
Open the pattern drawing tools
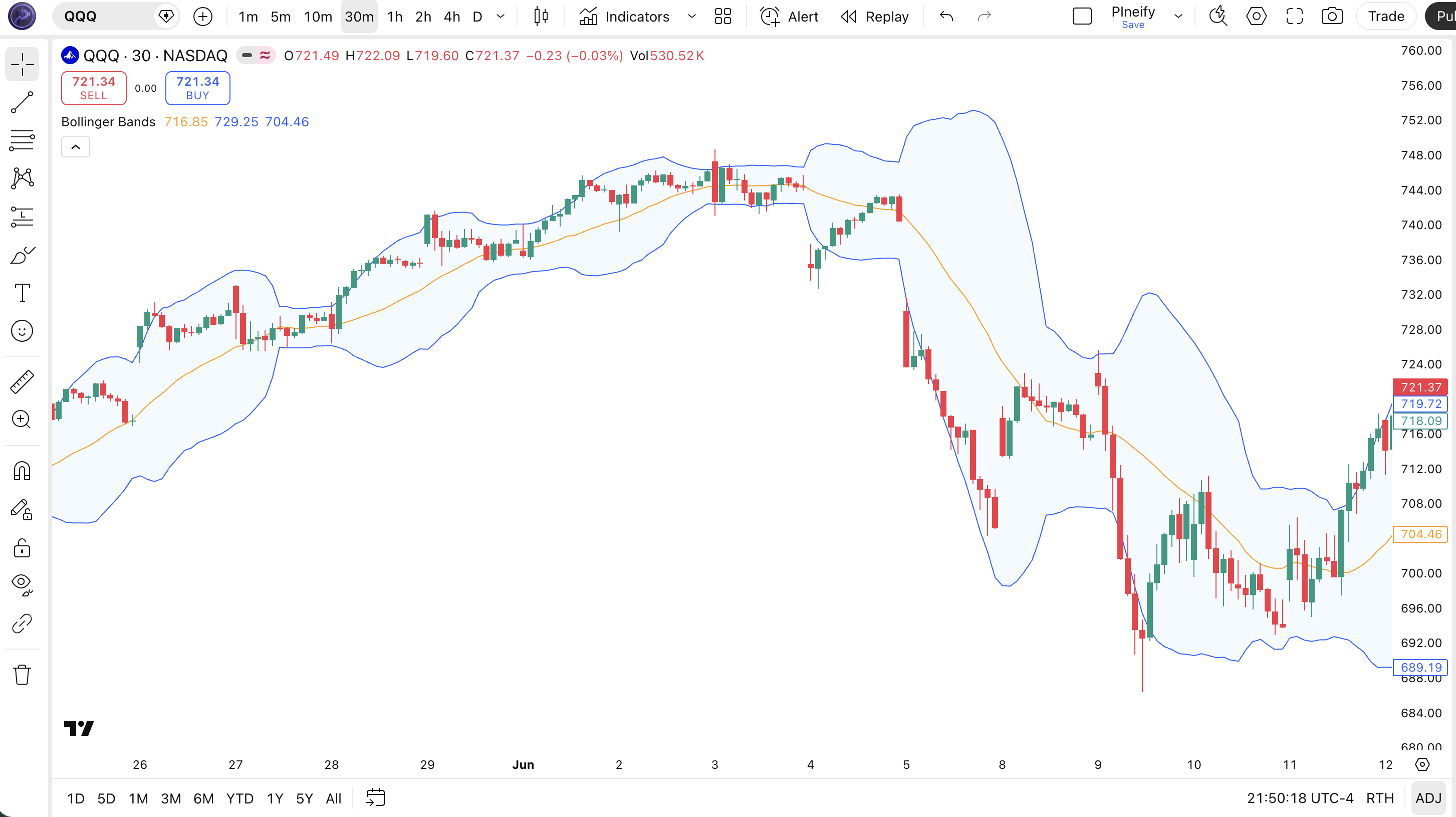point(22,178)
